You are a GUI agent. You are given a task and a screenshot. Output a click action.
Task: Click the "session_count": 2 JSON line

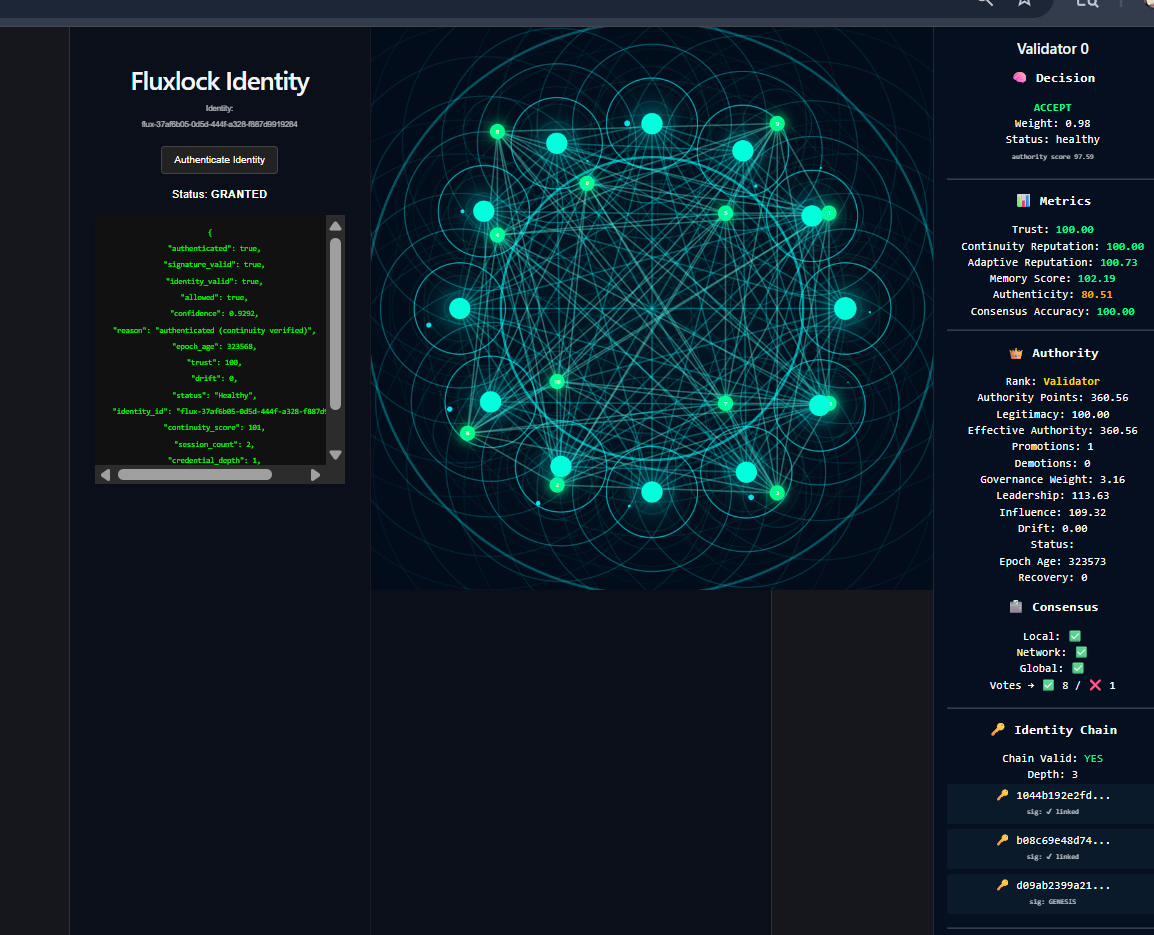214,444
